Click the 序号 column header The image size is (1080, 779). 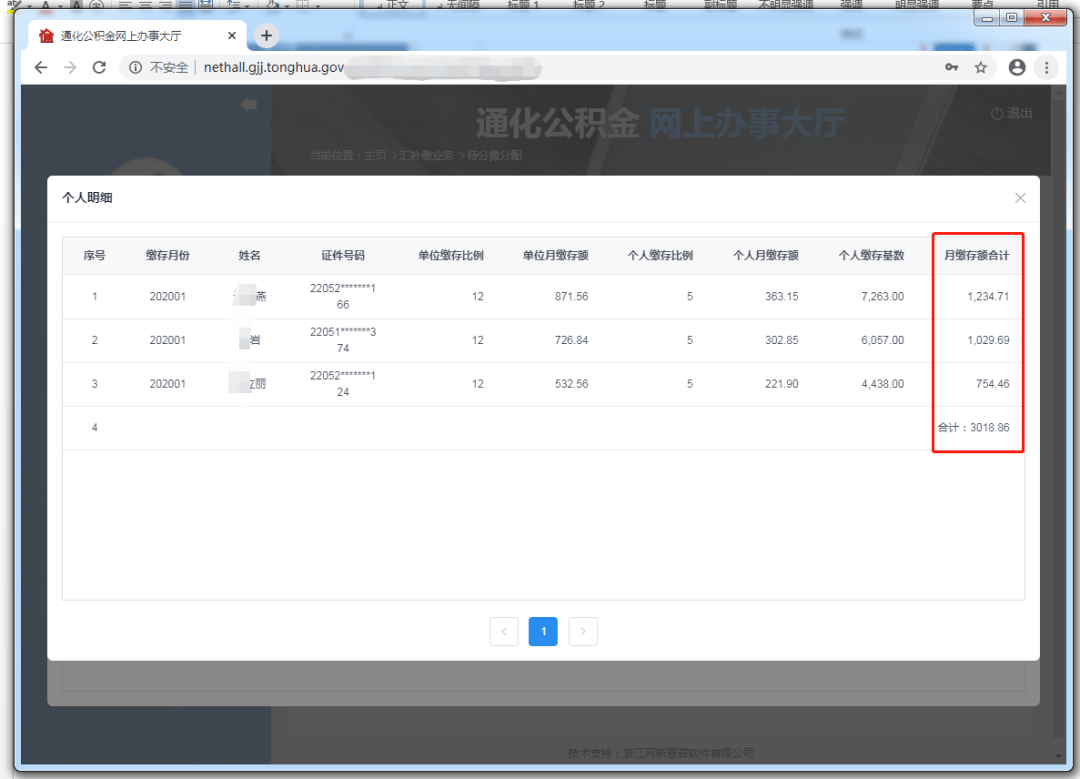coord(94,256)
